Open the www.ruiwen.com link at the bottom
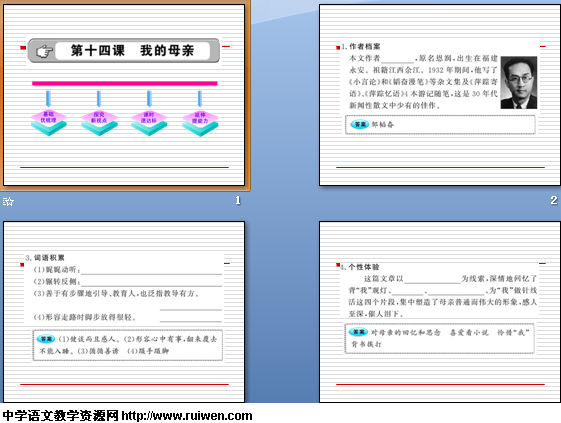Viewport: 561px width, 423px height. point(187,415)
